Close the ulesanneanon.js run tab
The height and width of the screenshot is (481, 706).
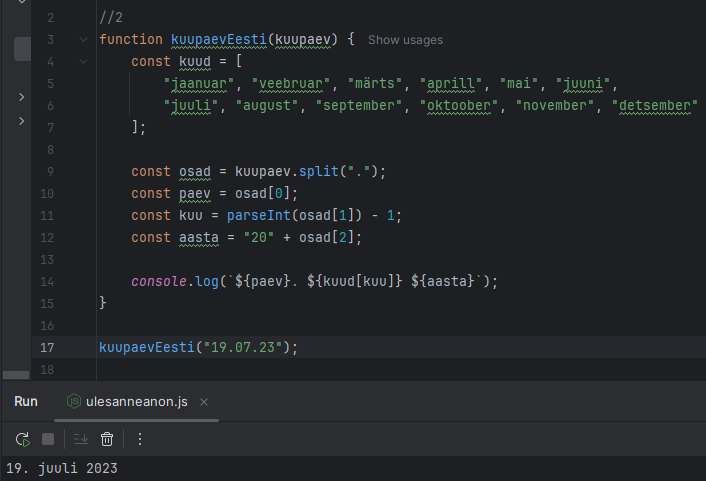click(x=204, y=402)
